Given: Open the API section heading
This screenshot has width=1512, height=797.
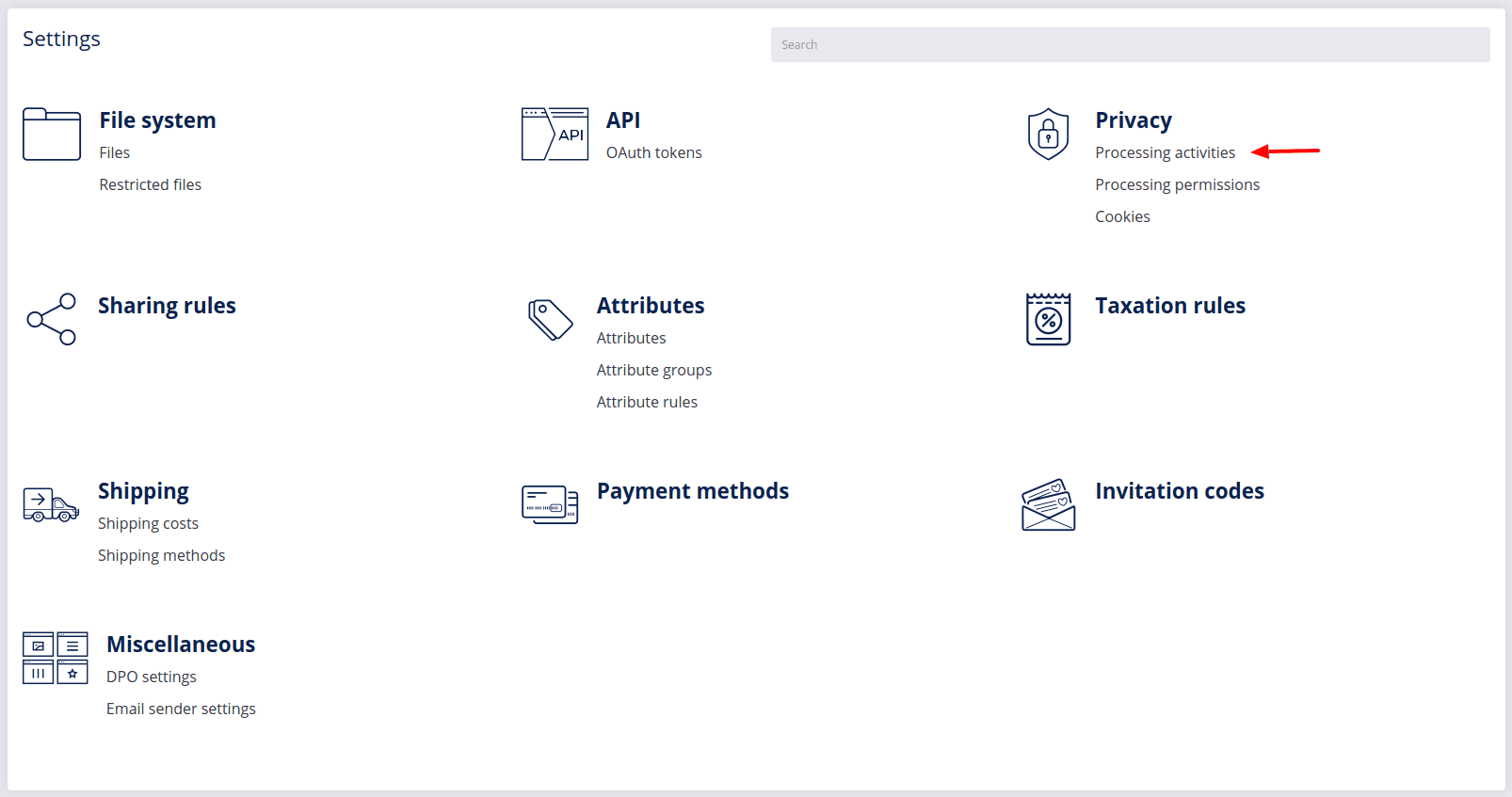Looking at the screenshot, I should coord(623,120).
